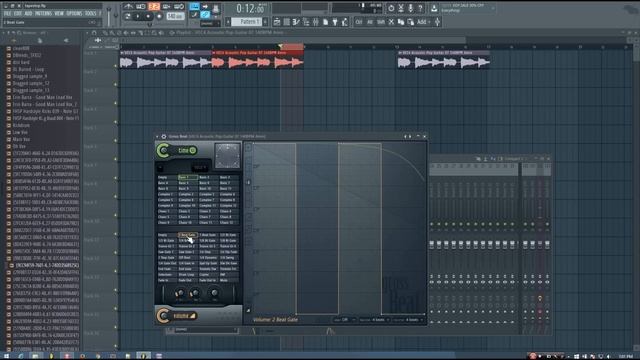Click the transport record button
The image size is (640, 360).
pyautogui.click(x=159, y=16)
